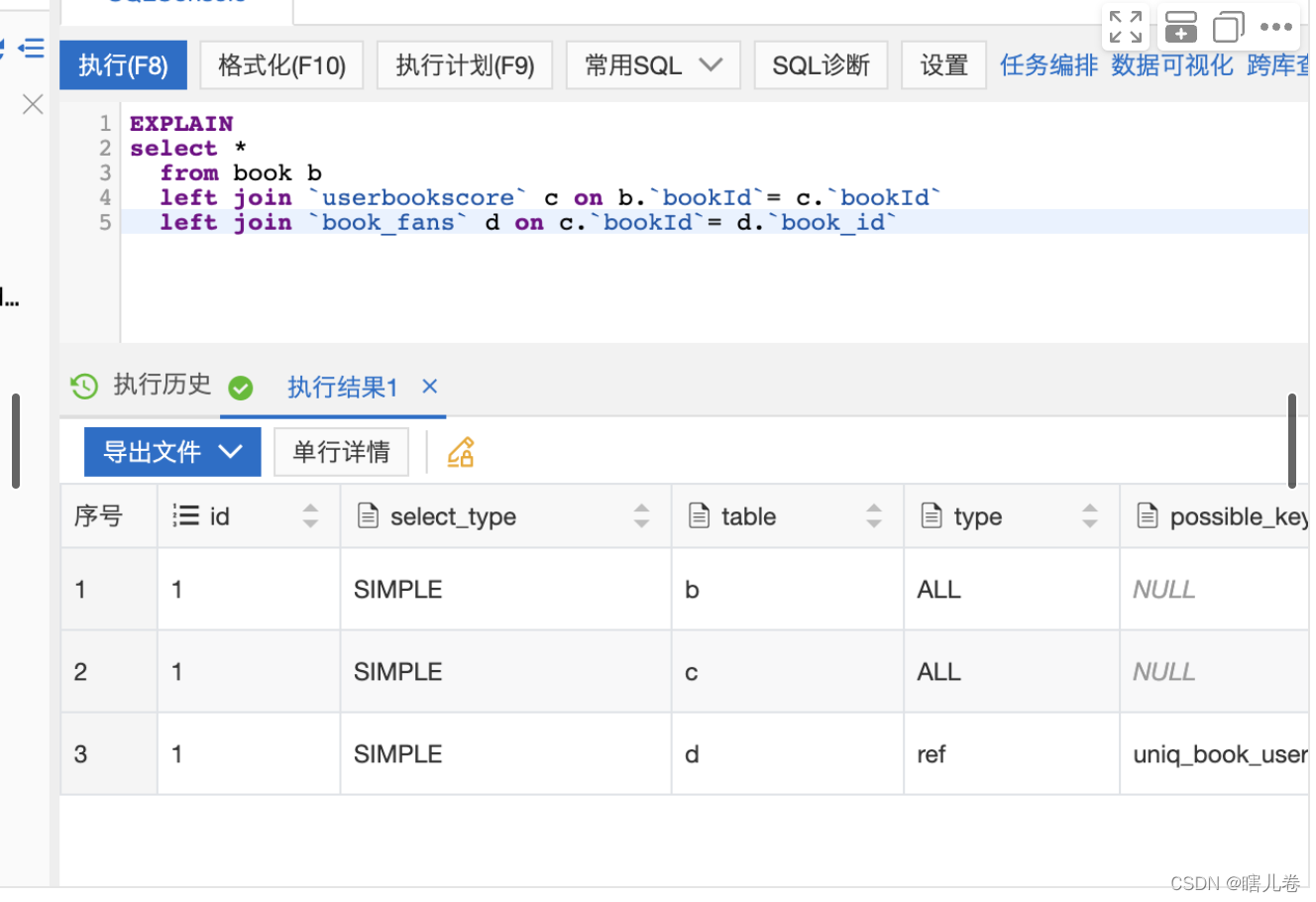Click SQL诊断 button
1316x902 pixels.
point(821,65)
